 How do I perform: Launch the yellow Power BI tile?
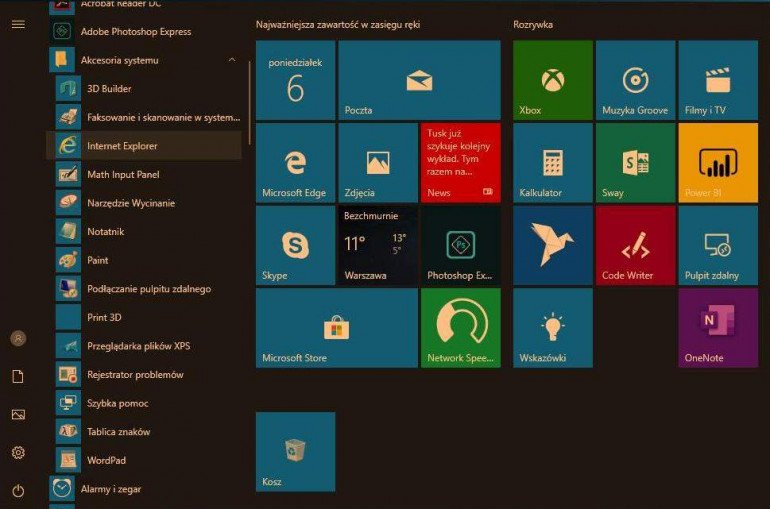click(x=718, y=162)
